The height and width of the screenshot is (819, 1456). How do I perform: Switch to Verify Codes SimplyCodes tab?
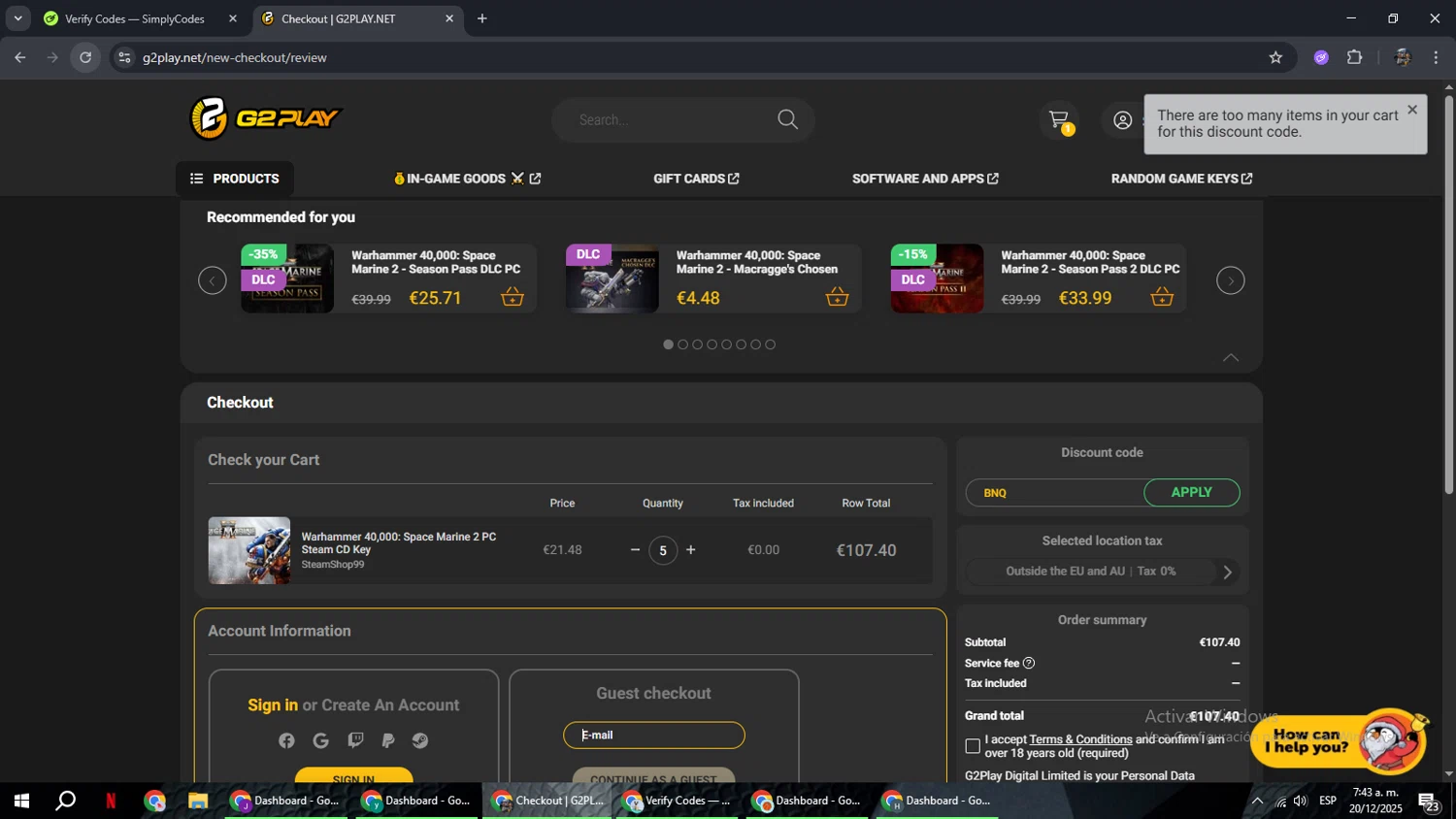136,18
